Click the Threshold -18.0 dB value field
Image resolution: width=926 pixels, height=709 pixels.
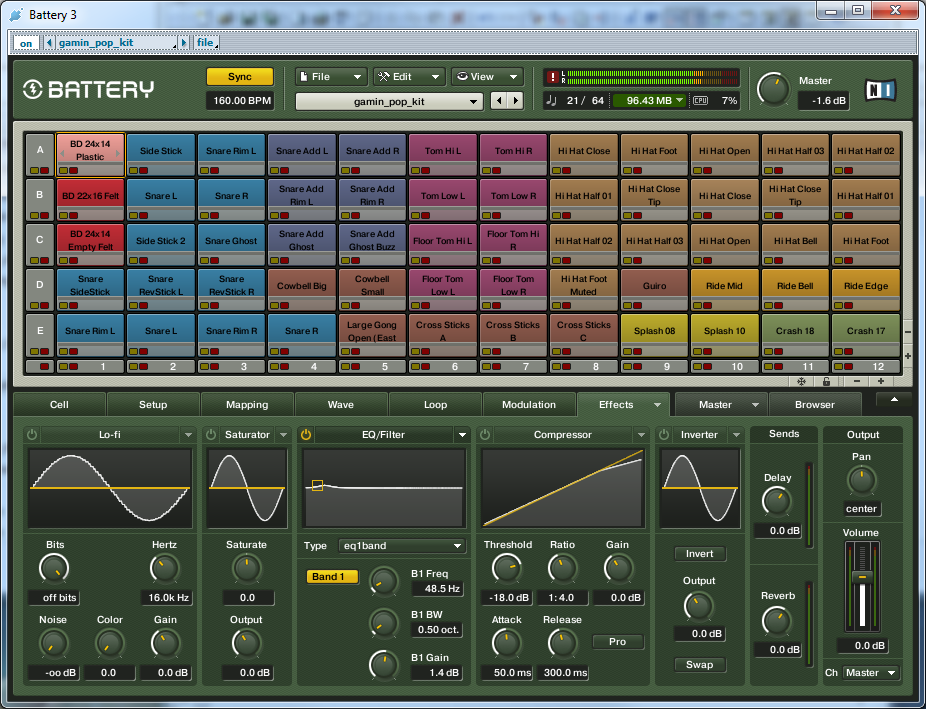point(507,597)
